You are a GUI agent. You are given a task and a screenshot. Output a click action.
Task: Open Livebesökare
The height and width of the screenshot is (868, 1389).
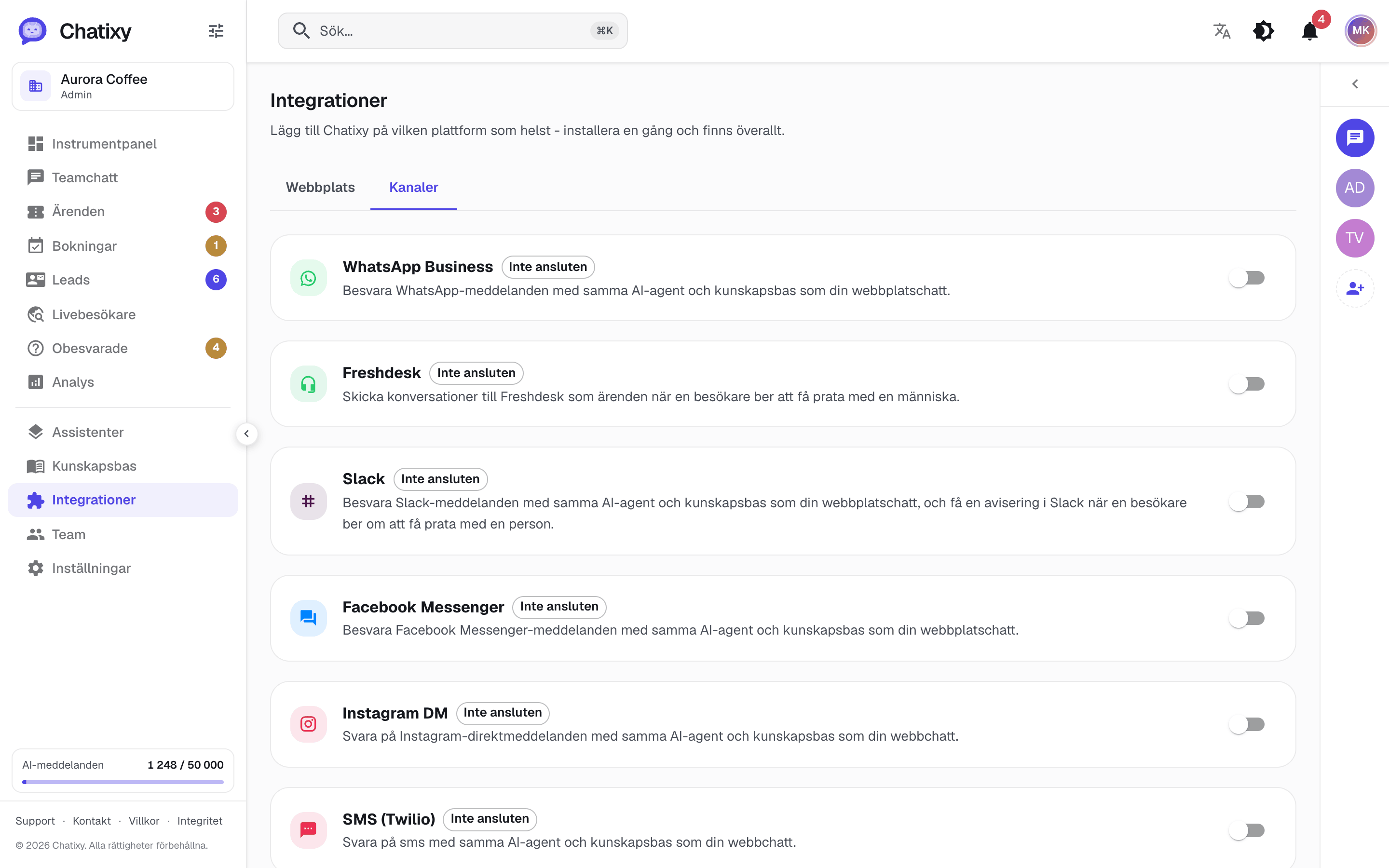point(123,314)
